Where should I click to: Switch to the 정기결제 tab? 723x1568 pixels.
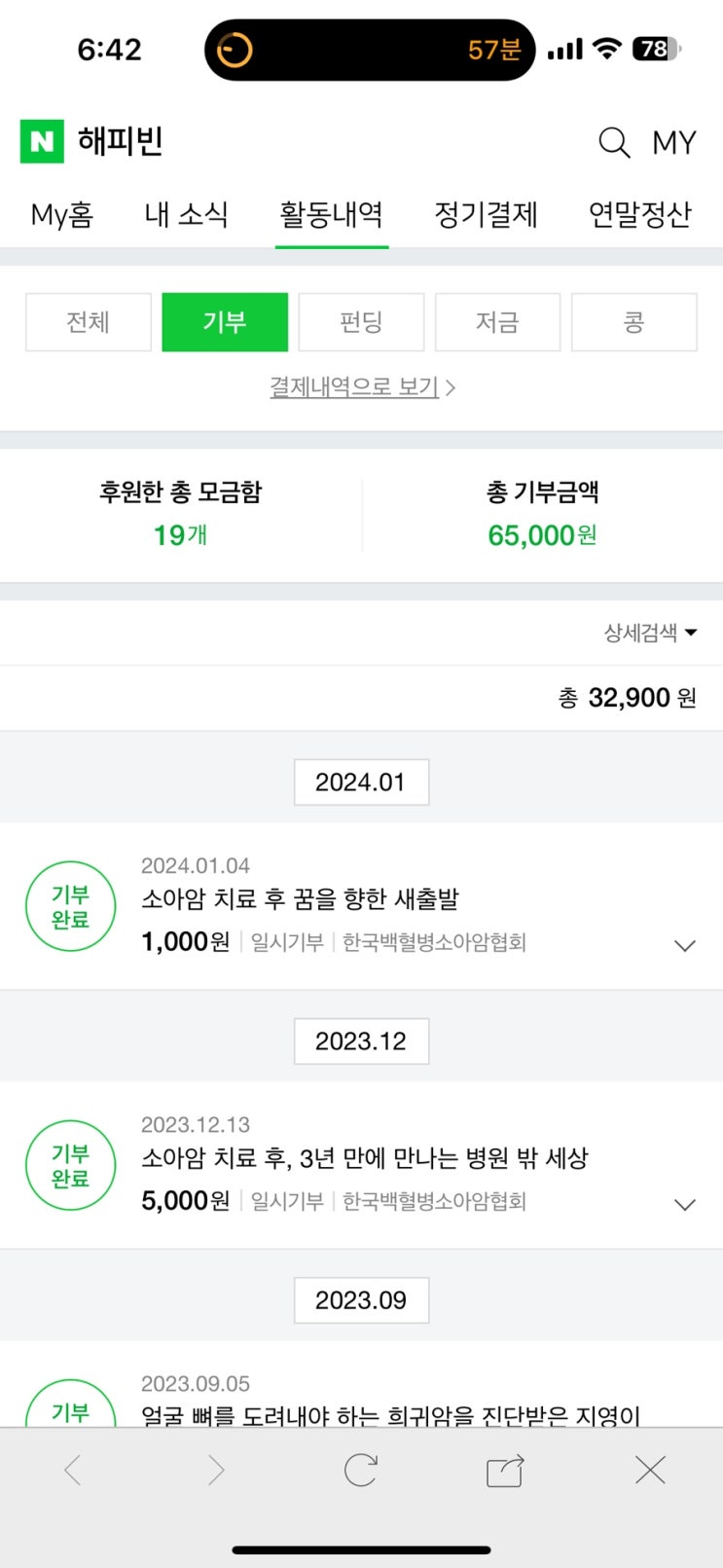point(486,215)
